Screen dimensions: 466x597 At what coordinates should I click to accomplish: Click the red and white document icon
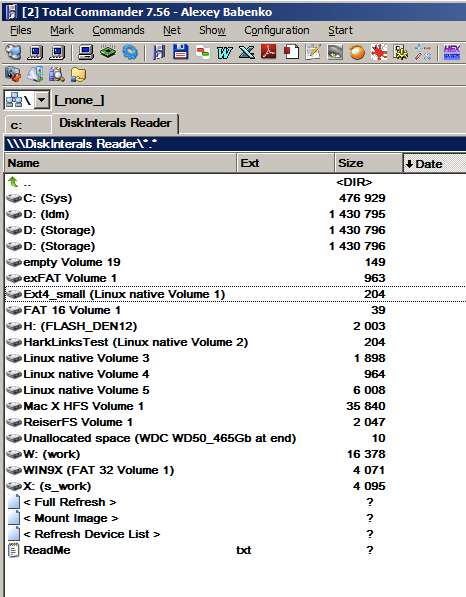click(291, 52)
